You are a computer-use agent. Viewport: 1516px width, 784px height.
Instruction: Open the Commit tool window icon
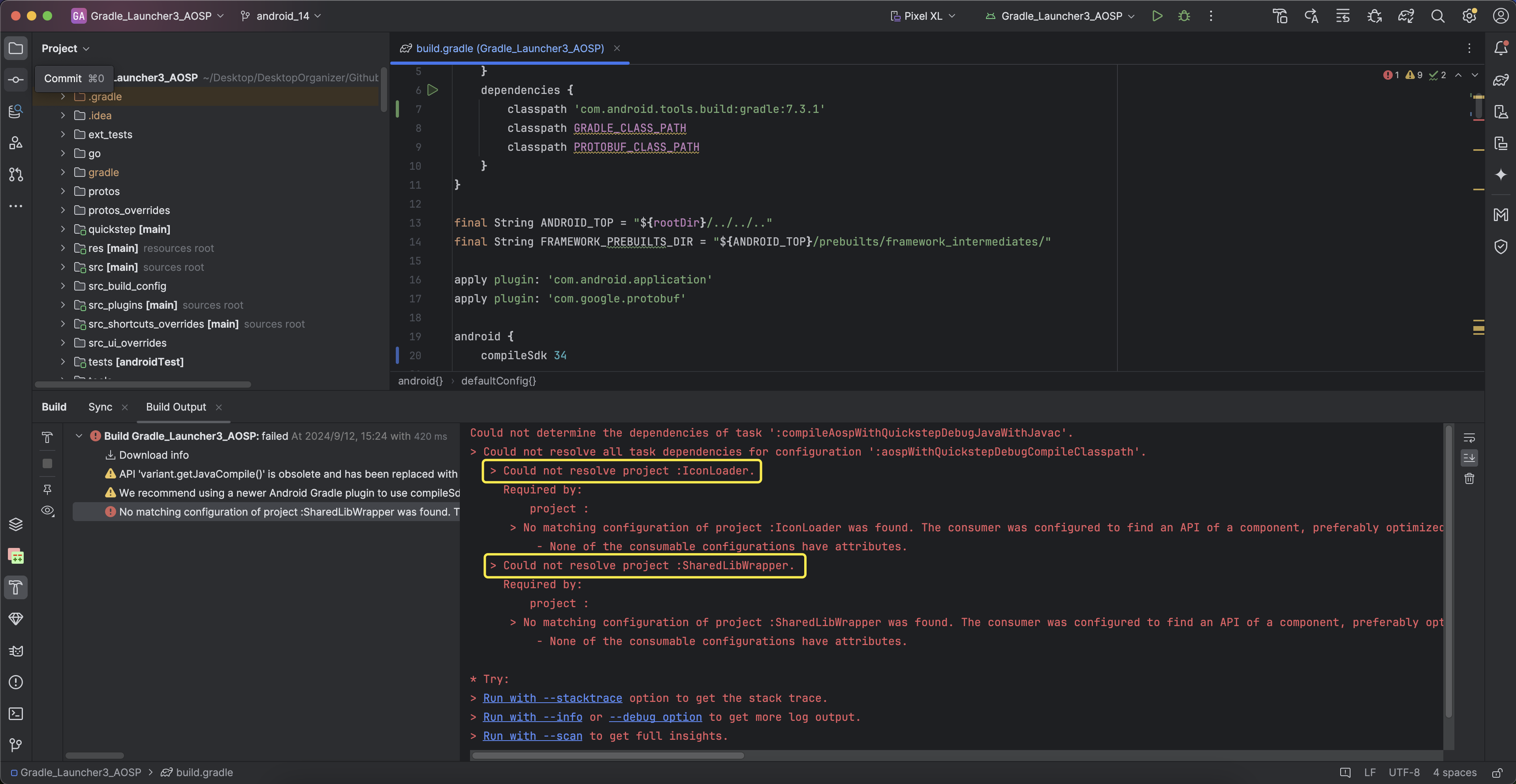pyautogui.click(x=16, y=79)
